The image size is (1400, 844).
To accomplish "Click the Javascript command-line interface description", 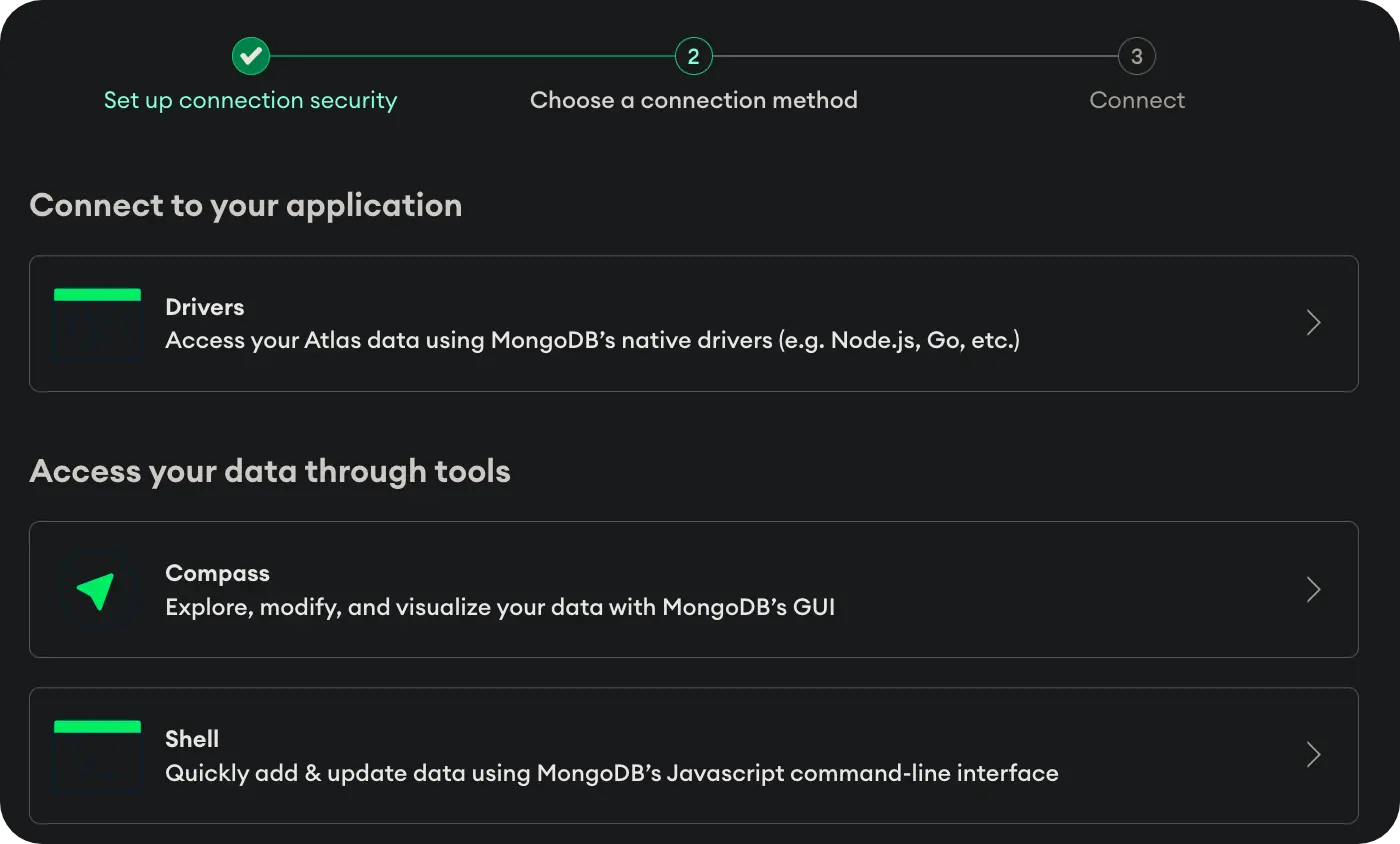I will click(x=611, y=773).
